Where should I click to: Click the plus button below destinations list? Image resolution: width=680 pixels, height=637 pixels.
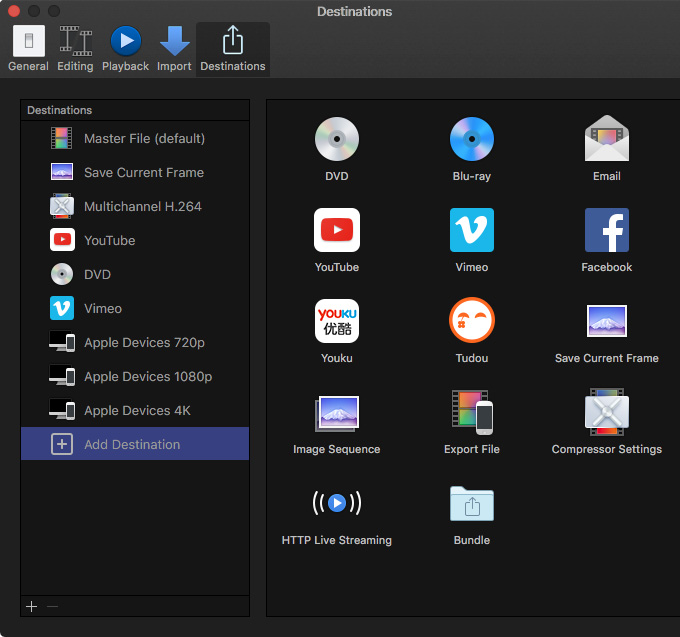click(32, 606)
